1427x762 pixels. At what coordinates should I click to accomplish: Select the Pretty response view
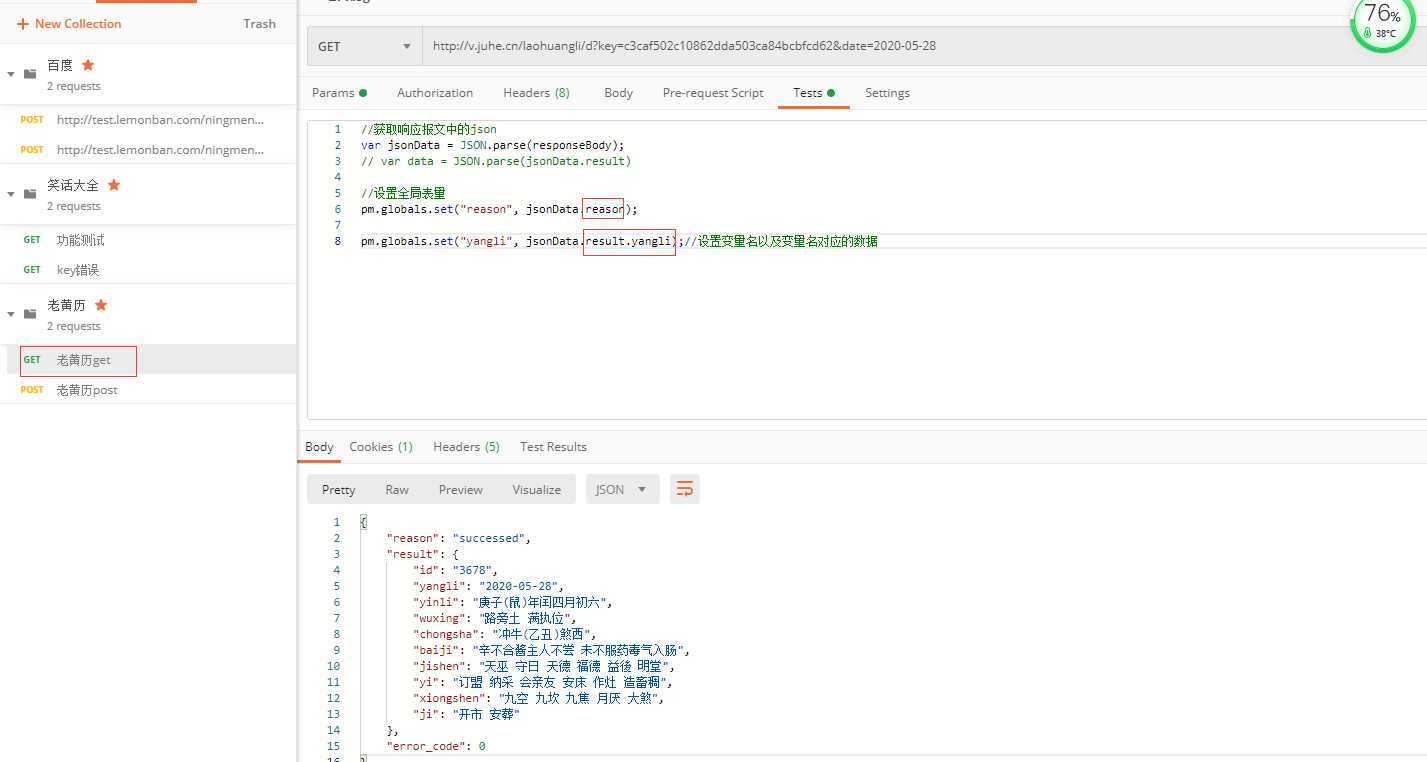click(338, 490)
